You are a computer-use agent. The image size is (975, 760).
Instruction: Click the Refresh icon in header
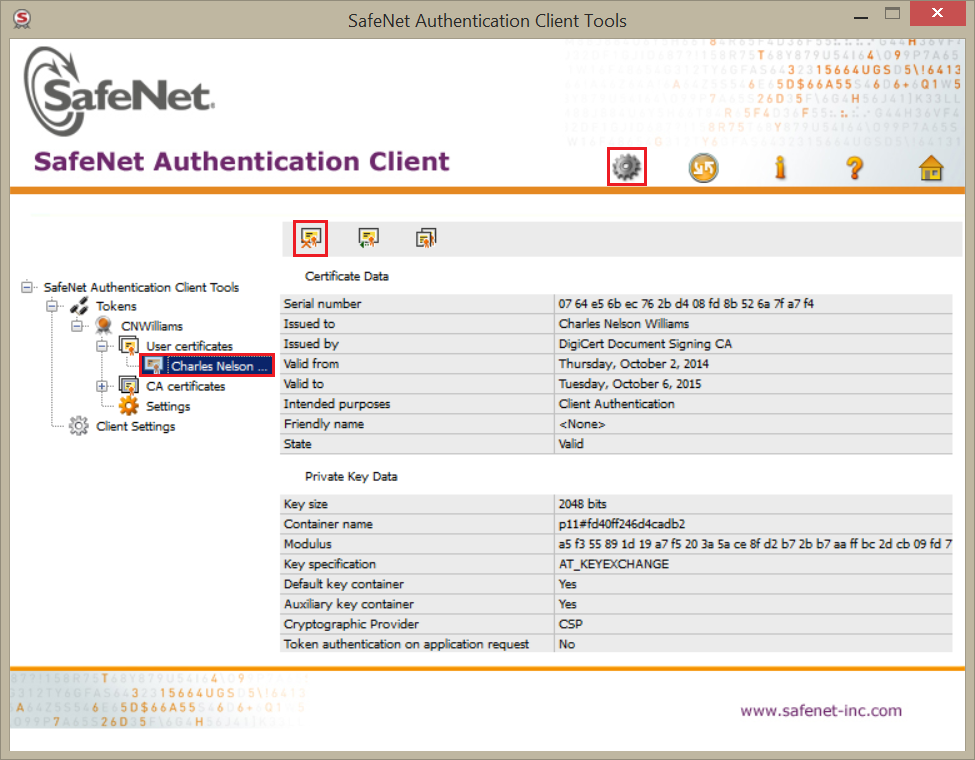703,168
